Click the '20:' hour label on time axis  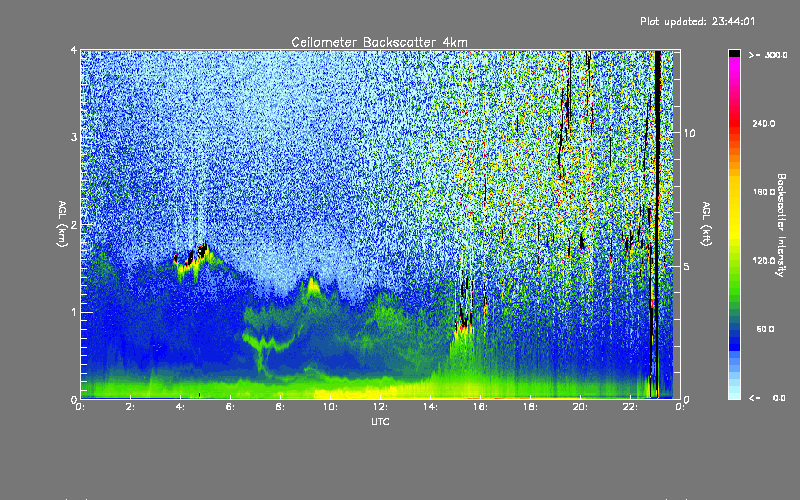pyautogui.click(x=580, y=407)
